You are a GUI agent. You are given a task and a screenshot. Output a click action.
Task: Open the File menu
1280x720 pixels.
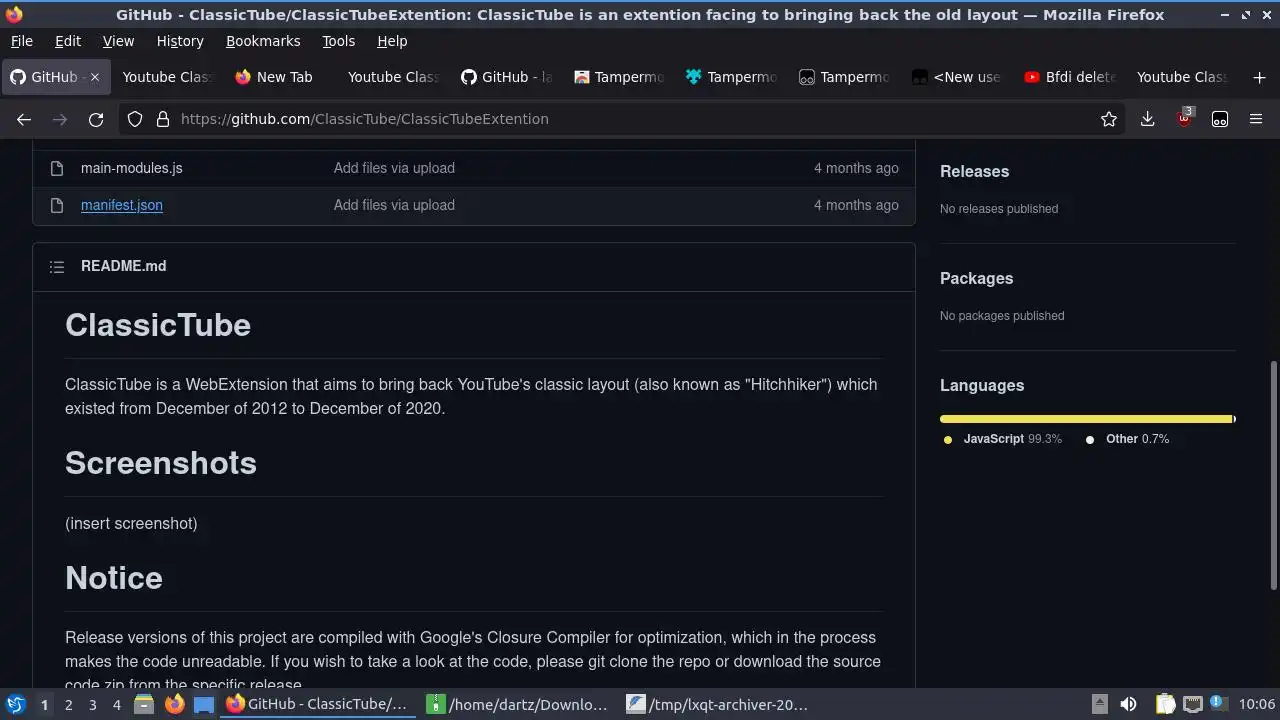click(x=21, y=41)
